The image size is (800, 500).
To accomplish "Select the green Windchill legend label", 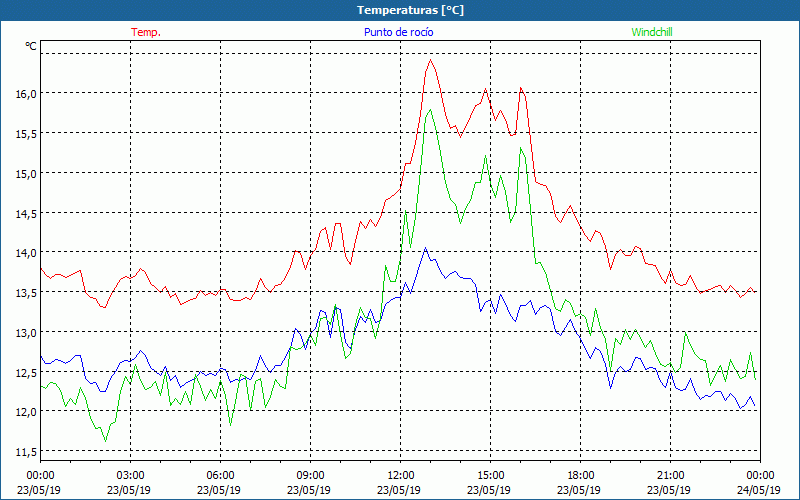I will [x=652, y=32].
